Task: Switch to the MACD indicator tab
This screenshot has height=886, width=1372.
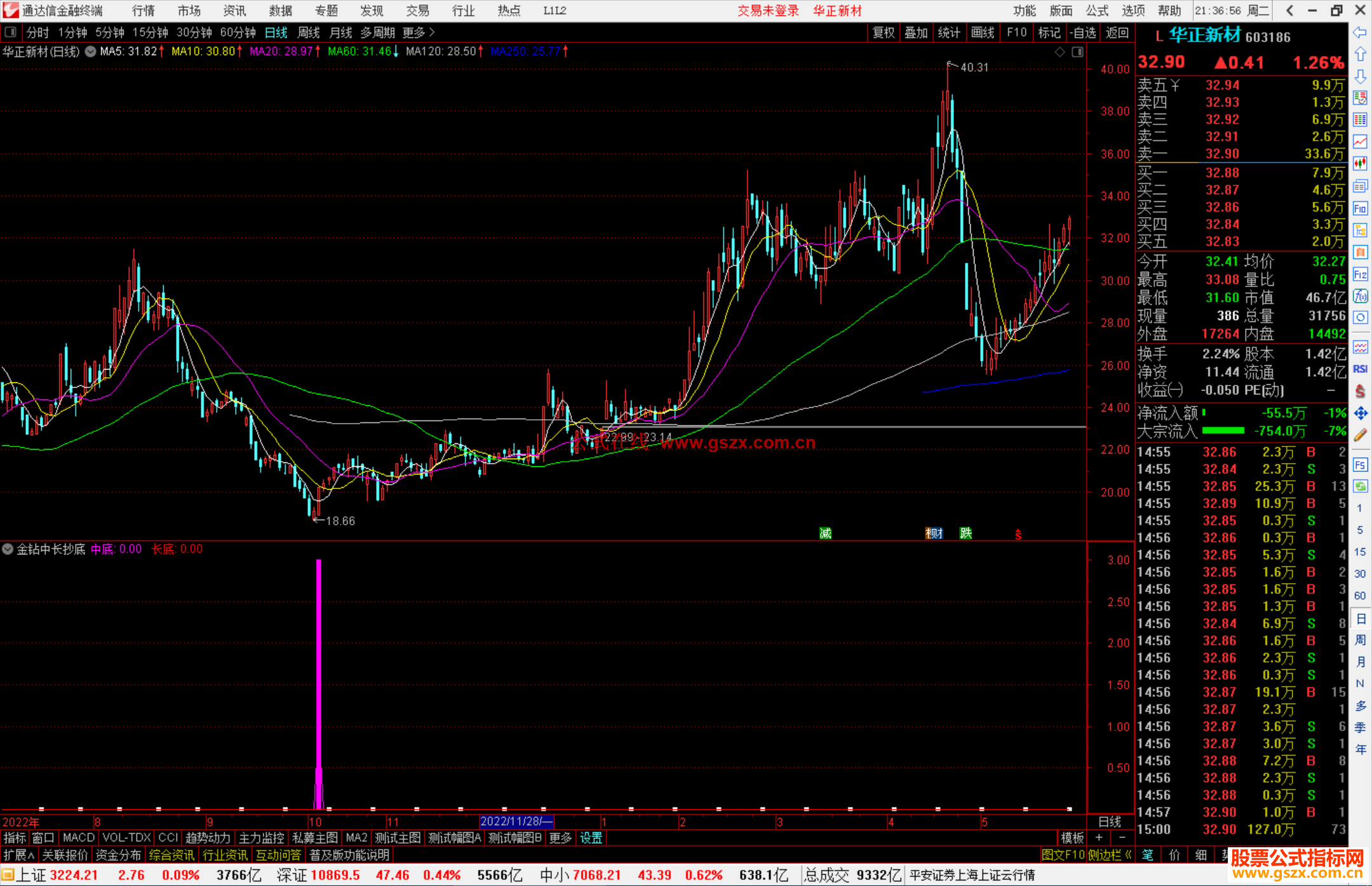Action: coord(78,838)
